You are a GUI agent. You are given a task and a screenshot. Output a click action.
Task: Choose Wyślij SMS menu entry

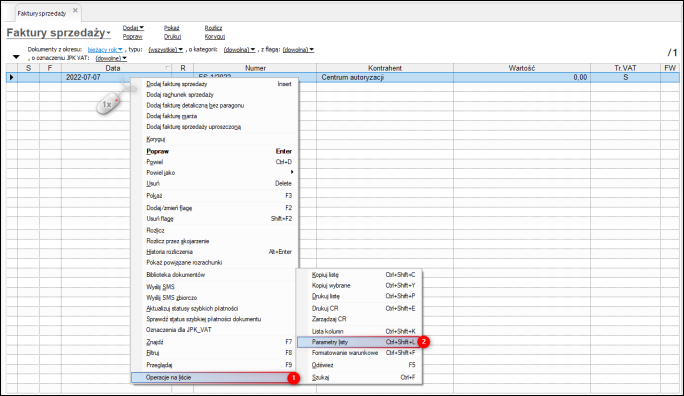point(215,287)
